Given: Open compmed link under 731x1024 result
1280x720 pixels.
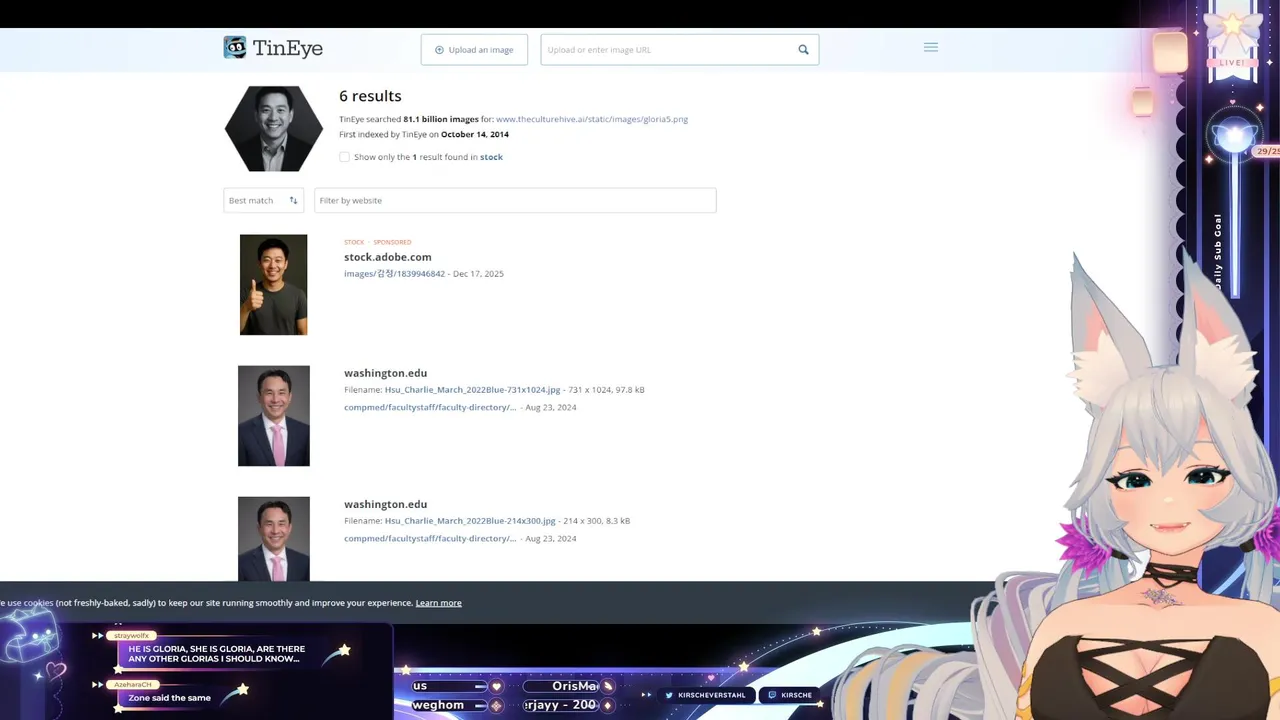Looking at the screenshot, I should (430, 408).
